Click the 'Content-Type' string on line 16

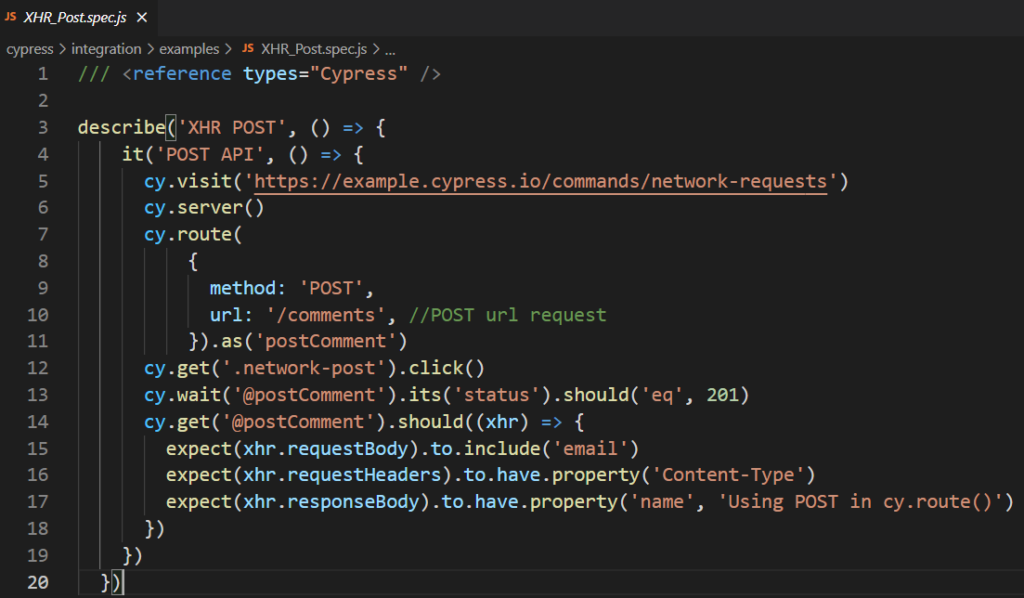(x=728, y=475)
